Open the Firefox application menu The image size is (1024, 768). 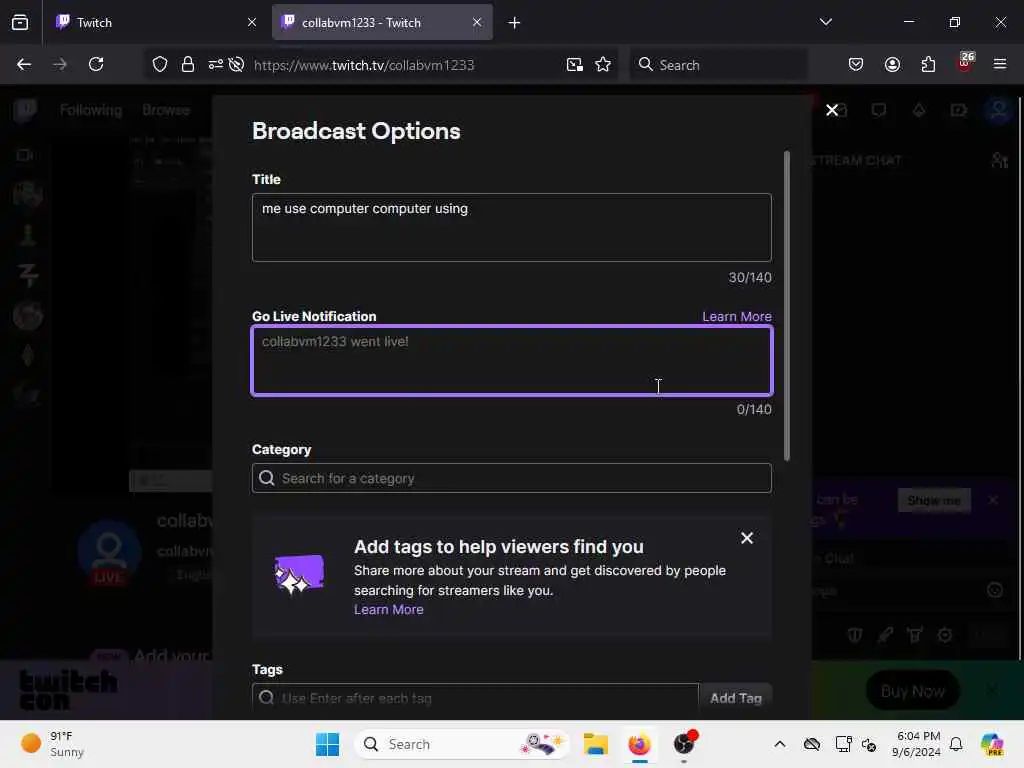point(1000,64)
